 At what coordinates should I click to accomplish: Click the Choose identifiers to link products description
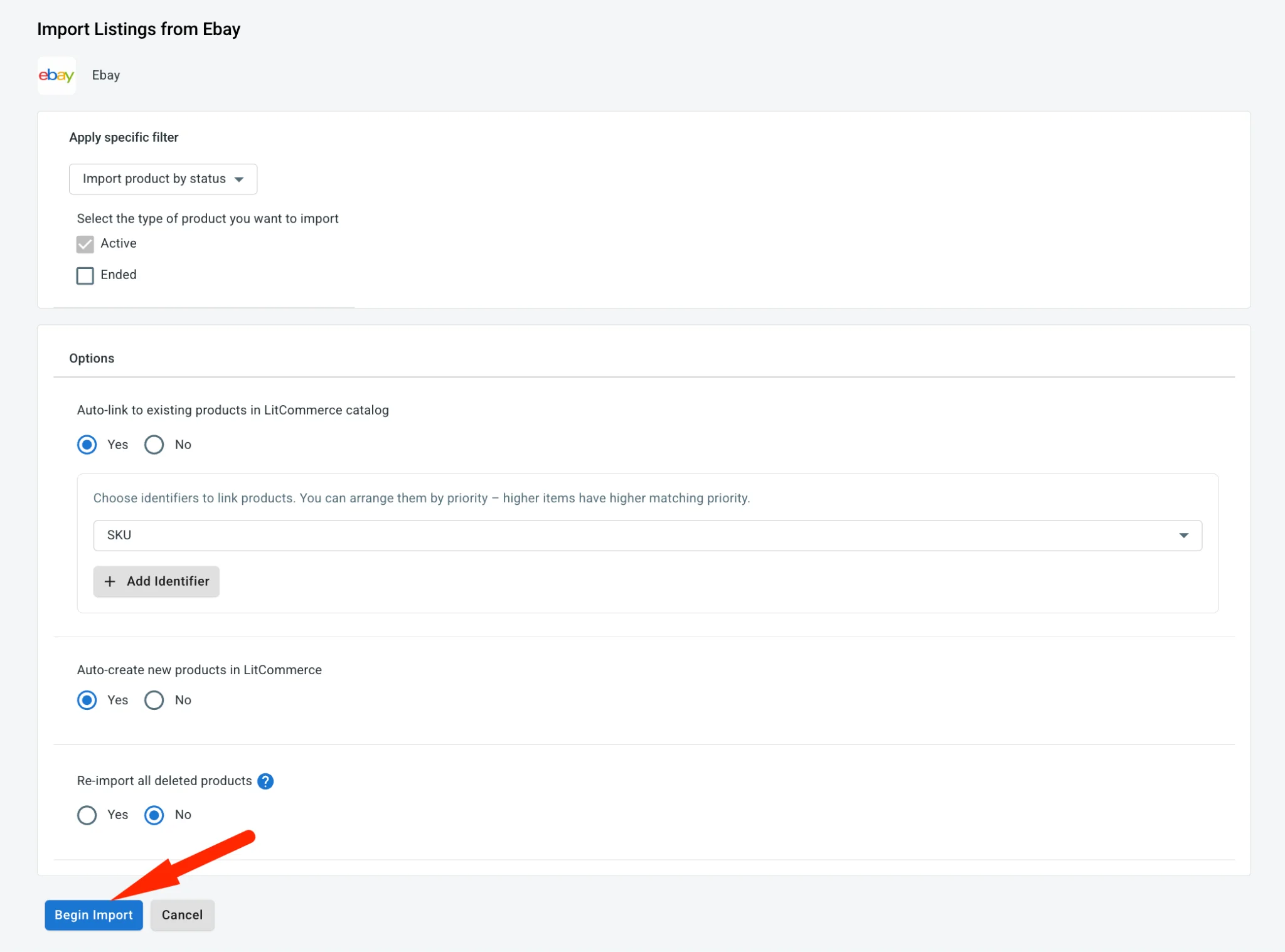[422, 498]
